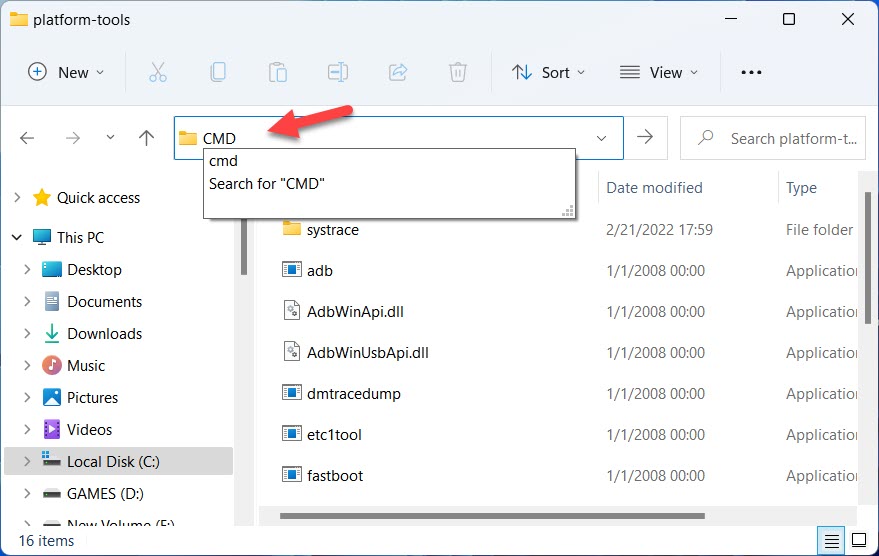
Task: Select the etc1tool application icon
Action: point(292,433)
